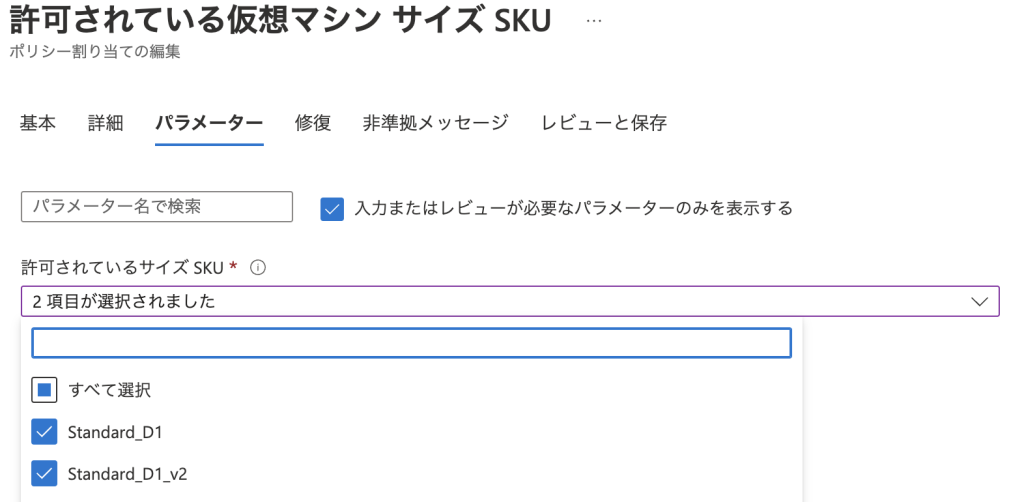Open the 非準拠メッセージ tab
This screenshot has height=502, width=1024.
436,123
